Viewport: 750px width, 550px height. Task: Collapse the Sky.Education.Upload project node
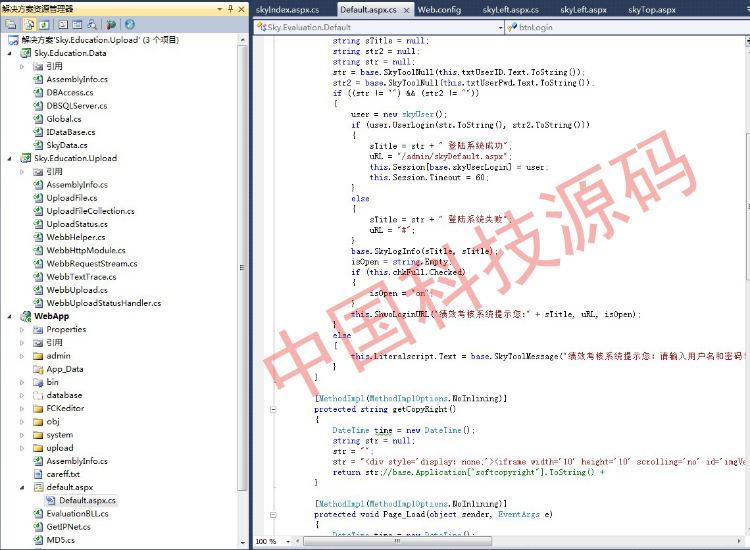point(10,158)
